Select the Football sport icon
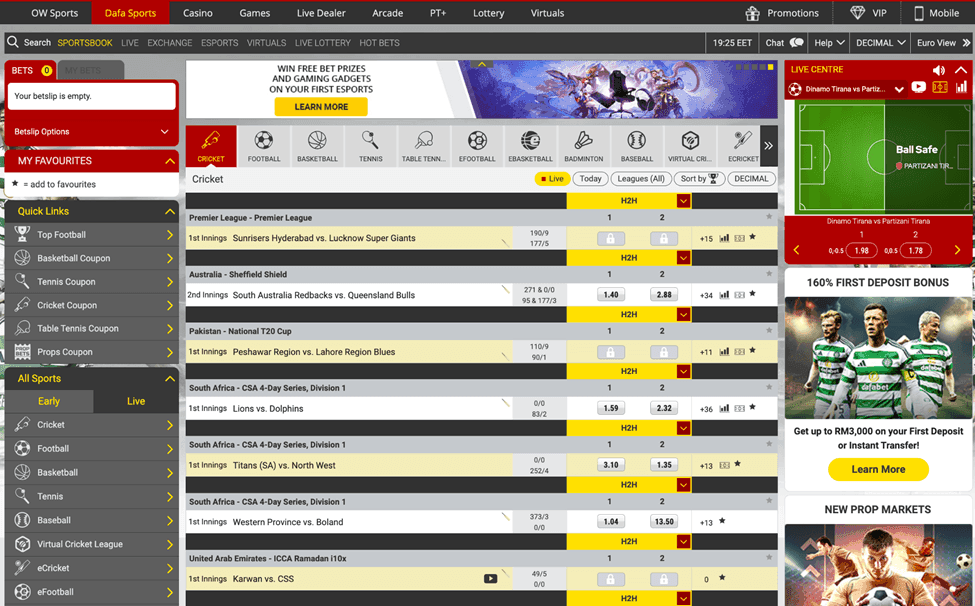The image size is (975, 606). click(264, 146)
